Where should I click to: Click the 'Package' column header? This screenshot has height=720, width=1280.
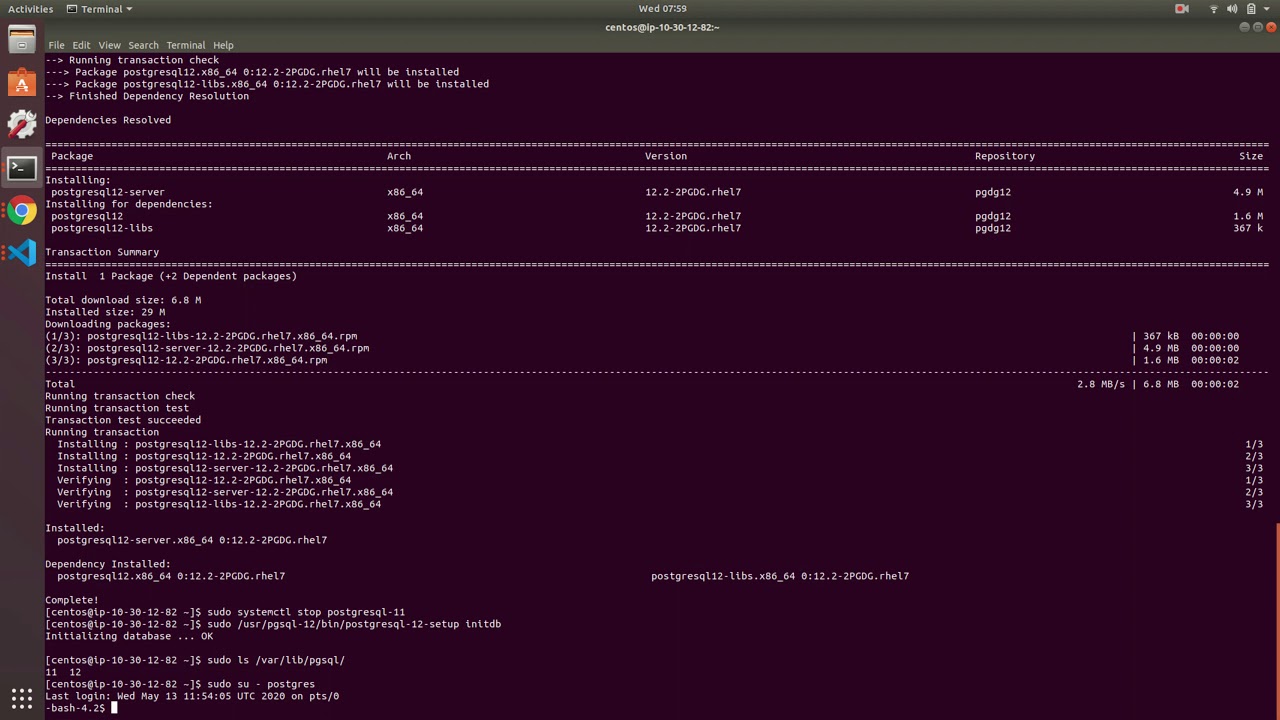72,156
